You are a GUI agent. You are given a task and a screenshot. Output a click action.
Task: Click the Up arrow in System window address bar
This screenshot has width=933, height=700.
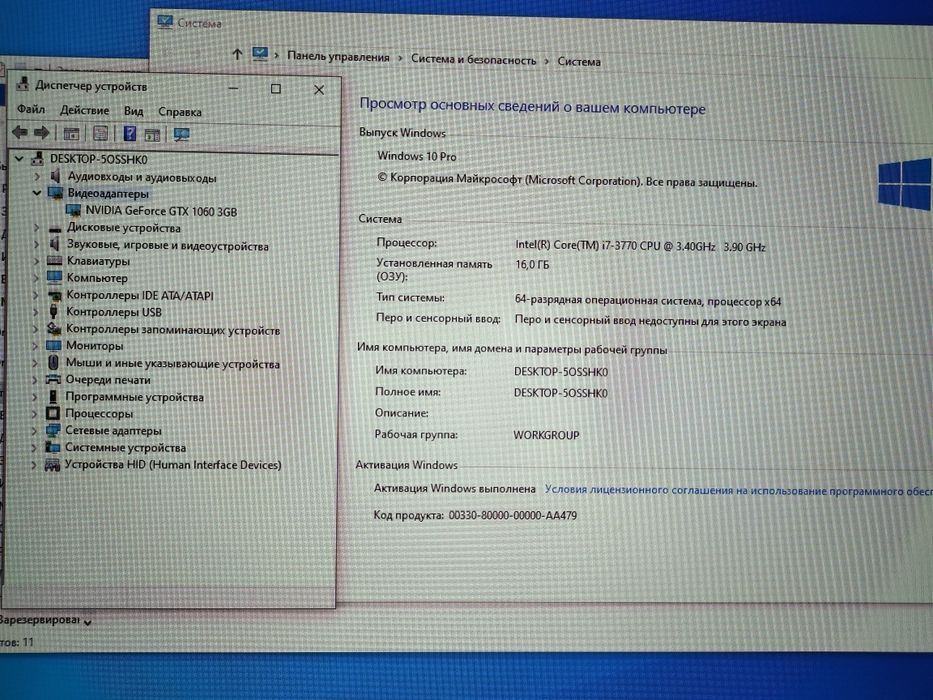click(x=237, y=54)
